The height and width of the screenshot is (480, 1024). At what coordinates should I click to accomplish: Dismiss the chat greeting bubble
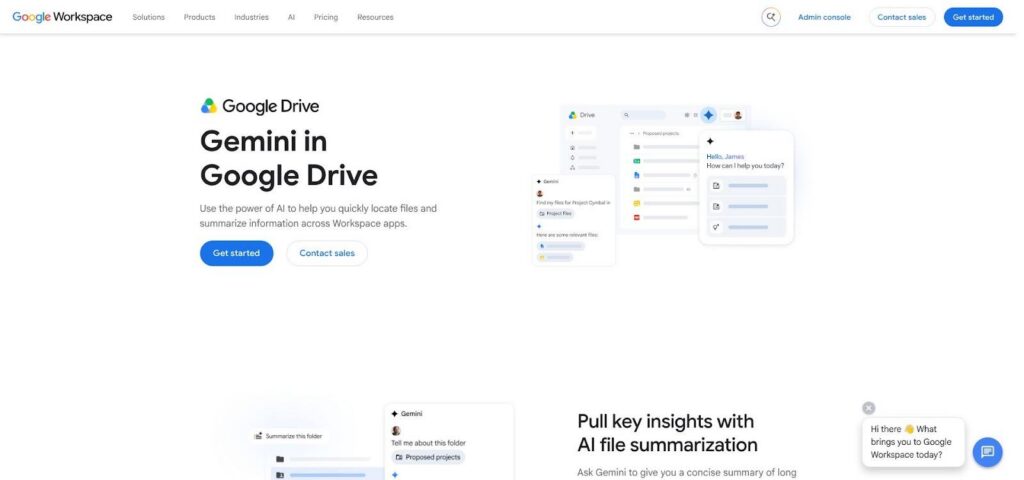(869, 408)
